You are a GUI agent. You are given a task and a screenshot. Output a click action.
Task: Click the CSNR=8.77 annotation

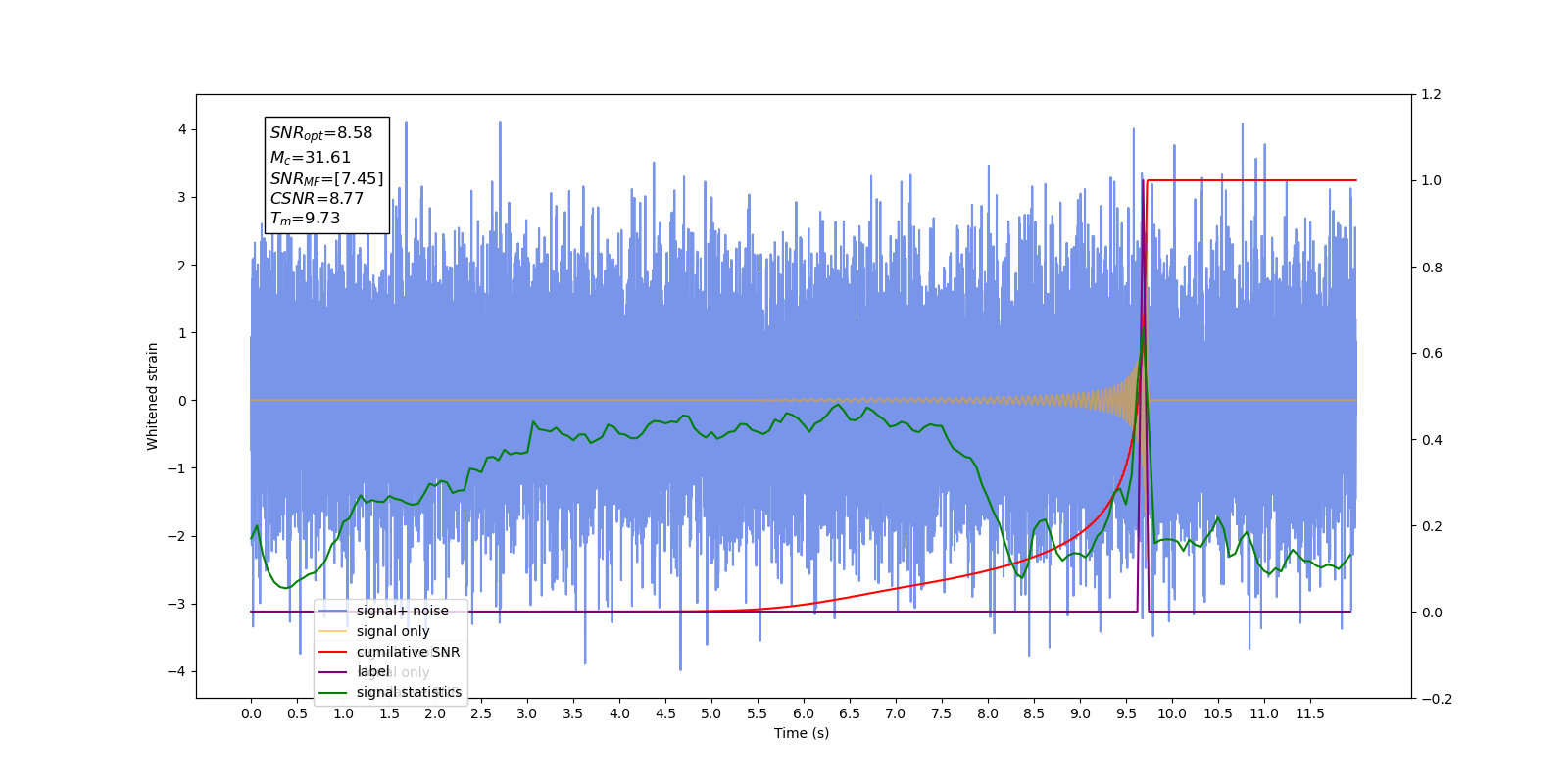click(317, 198)
